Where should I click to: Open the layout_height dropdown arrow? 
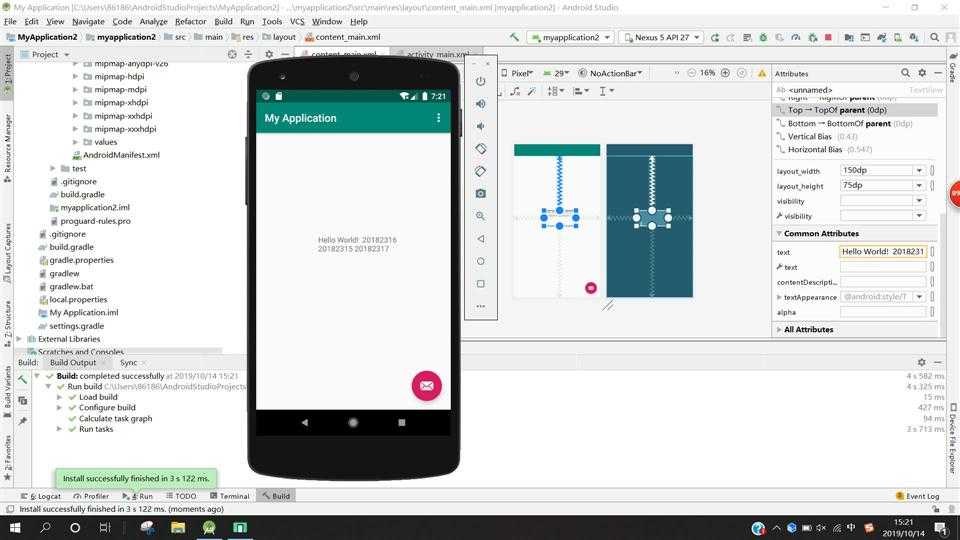pyautogui.click(x=919, y=186)
